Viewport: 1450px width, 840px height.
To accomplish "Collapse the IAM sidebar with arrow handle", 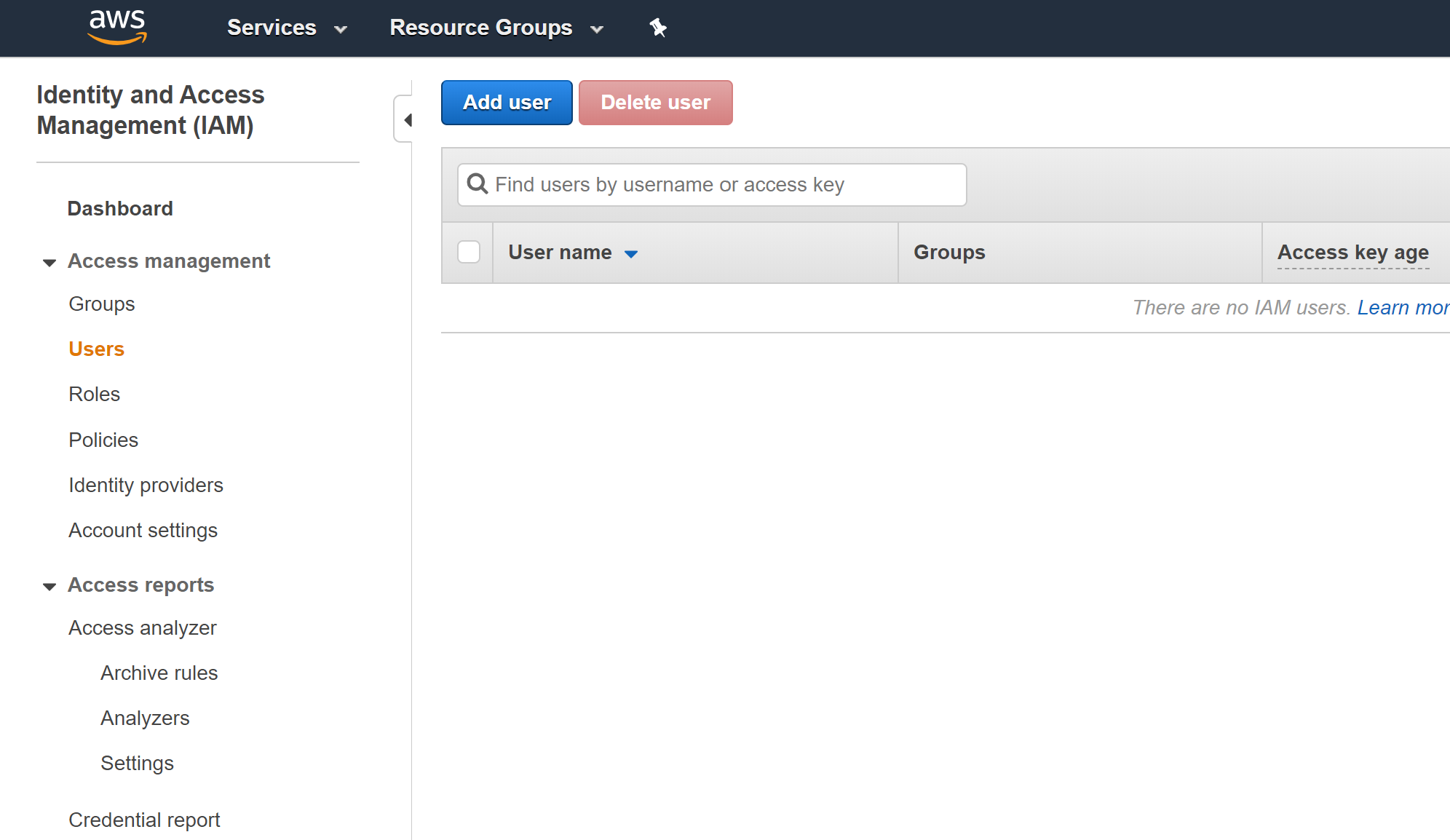I will tap(405, 119).
